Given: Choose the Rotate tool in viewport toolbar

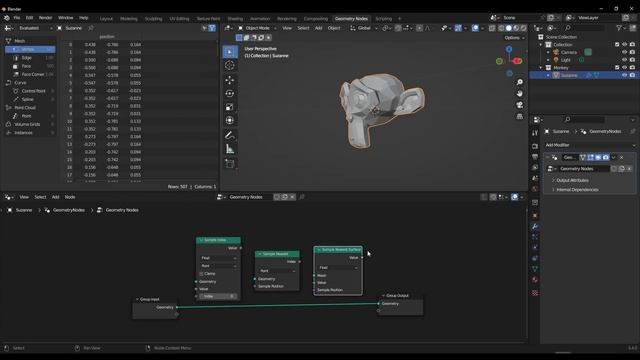Looking at the screenshot, I should [x=230, y=93].
